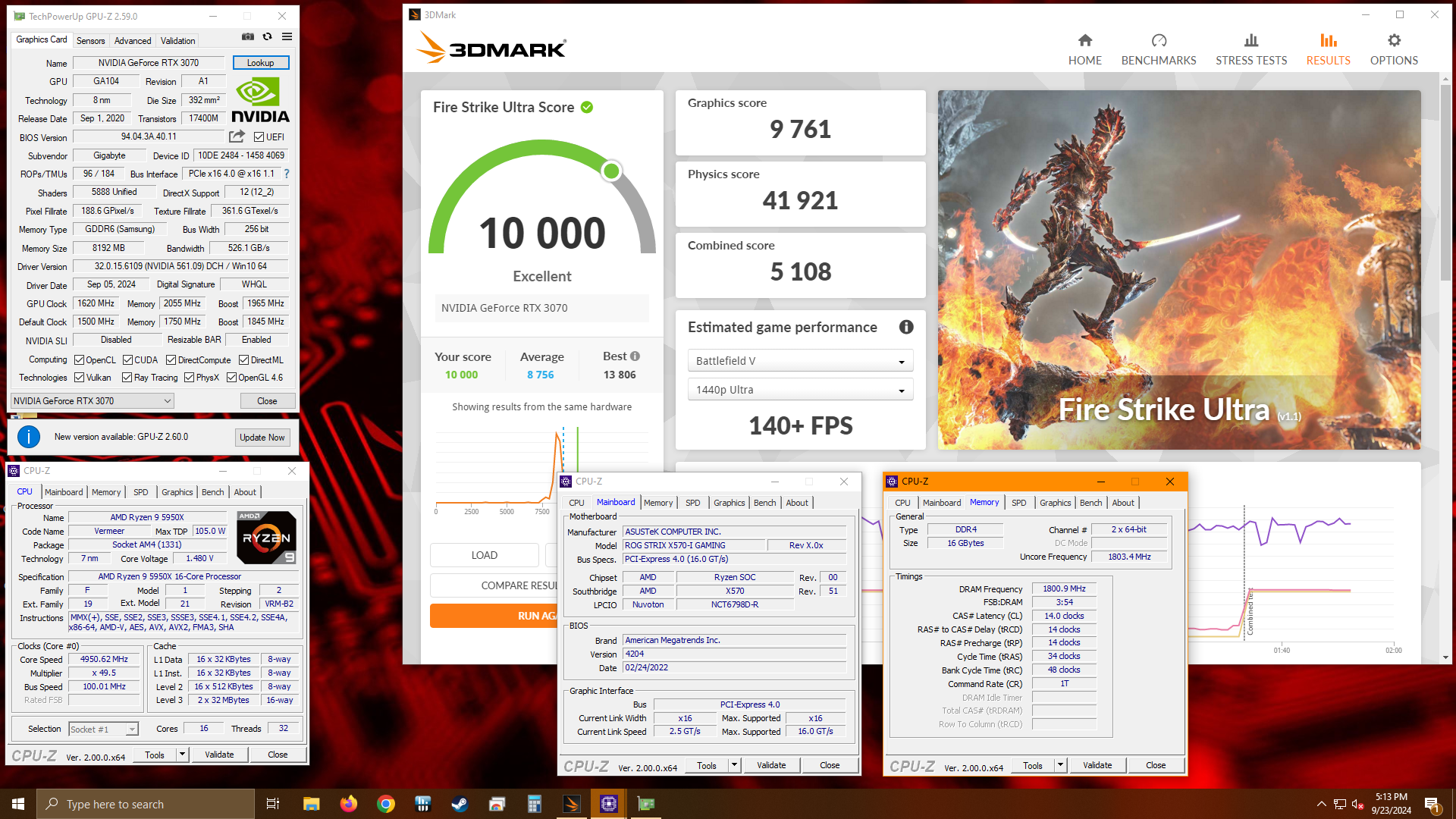Toggle the DirectCompute checkbox
Viewport: 1456px width, 819px height.
(171, 360)
